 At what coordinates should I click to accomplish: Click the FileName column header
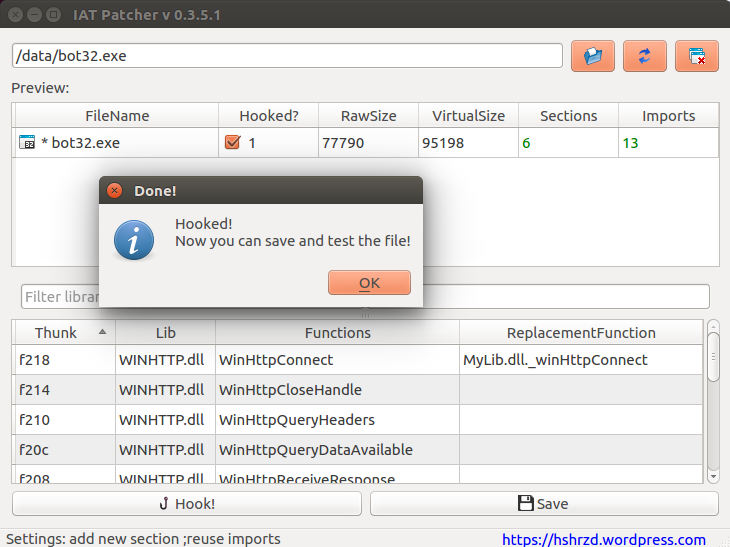tap(117, 116)
